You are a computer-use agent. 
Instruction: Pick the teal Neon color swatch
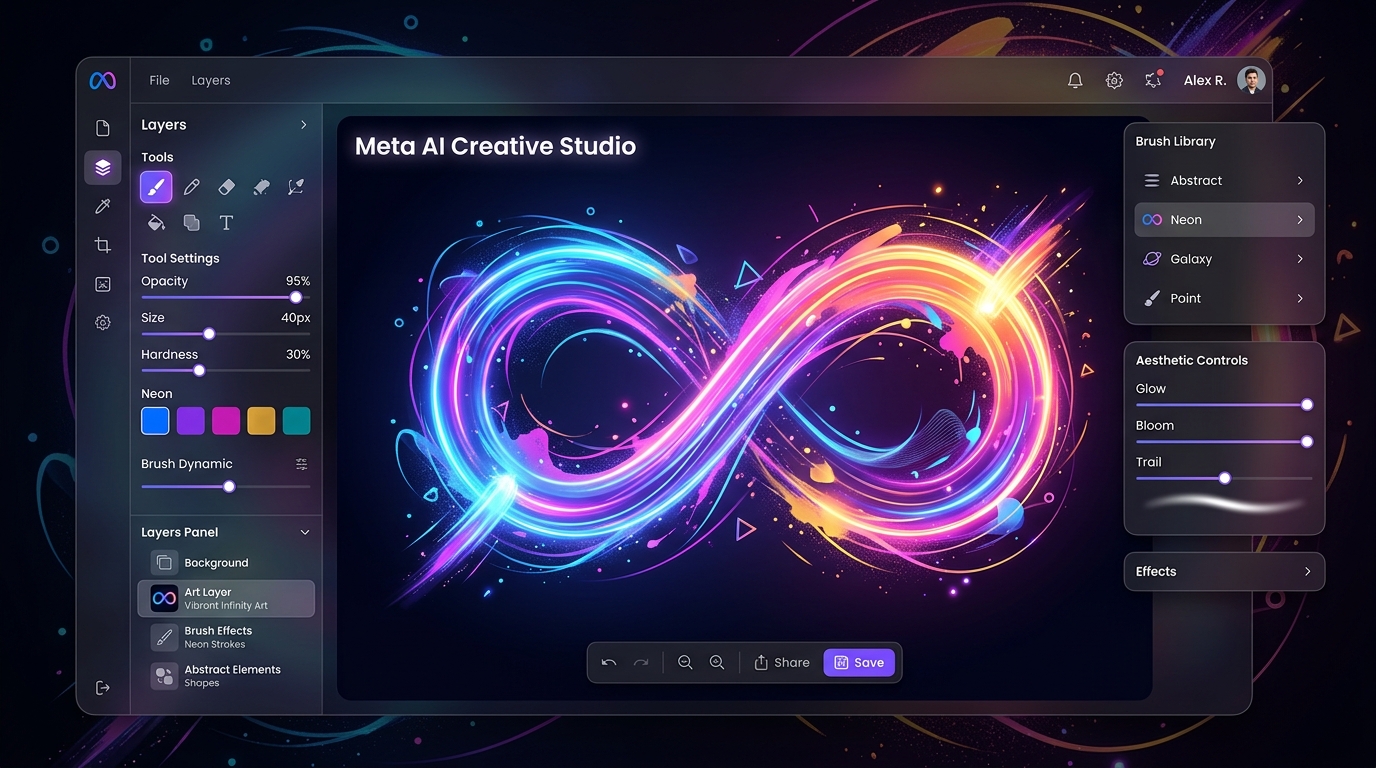click(x=297, y=421)
